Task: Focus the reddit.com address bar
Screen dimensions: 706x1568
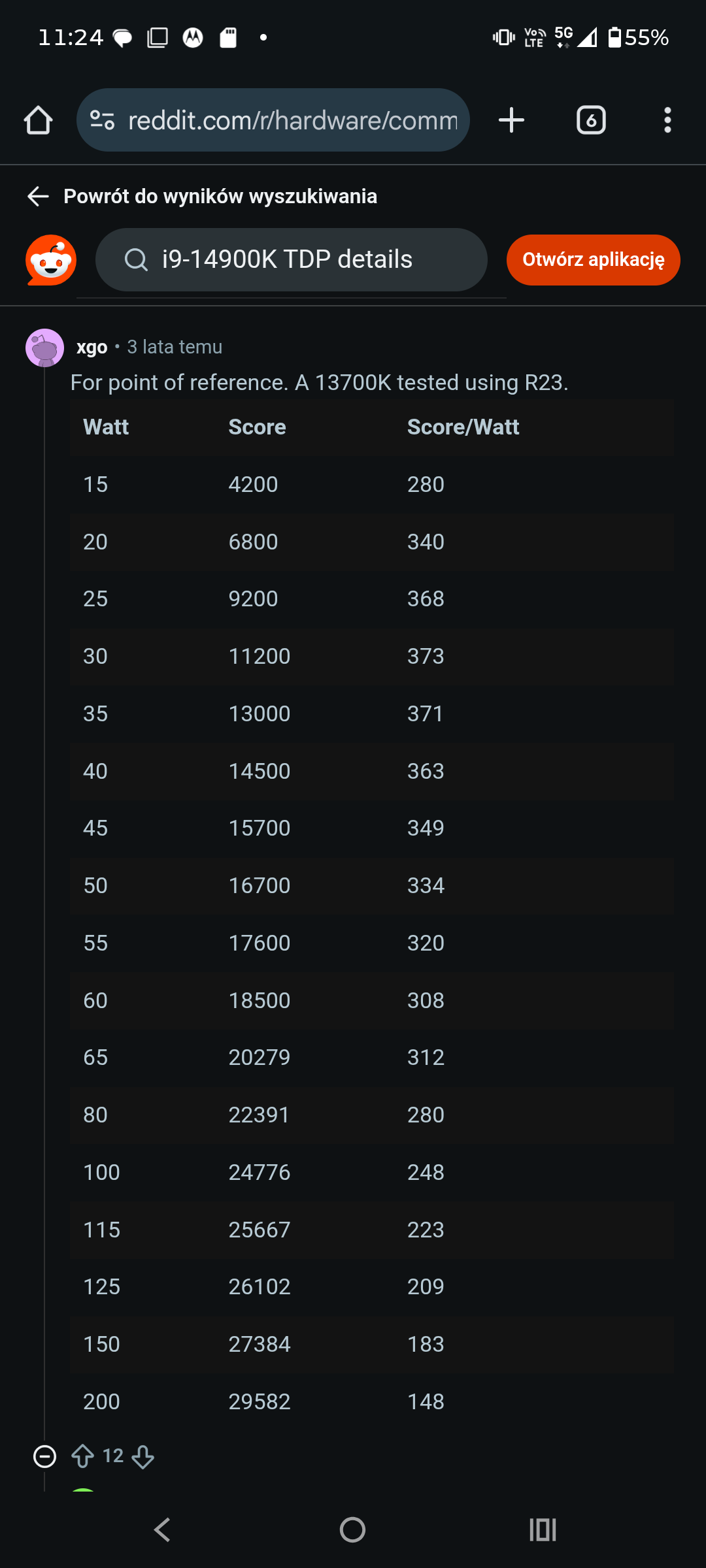Action: (x=273, y=120)
